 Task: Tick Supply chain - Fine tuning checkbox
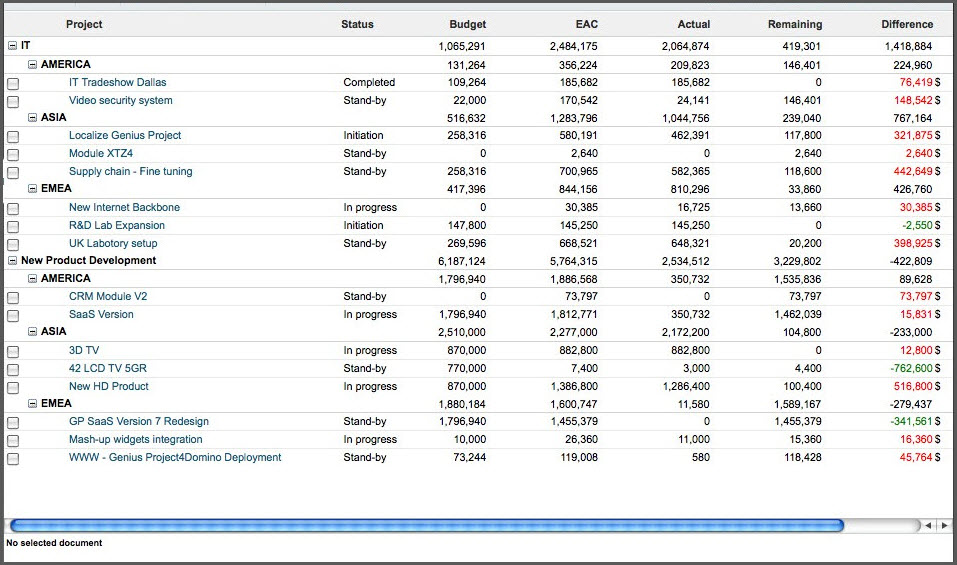(x=13, y=173)
